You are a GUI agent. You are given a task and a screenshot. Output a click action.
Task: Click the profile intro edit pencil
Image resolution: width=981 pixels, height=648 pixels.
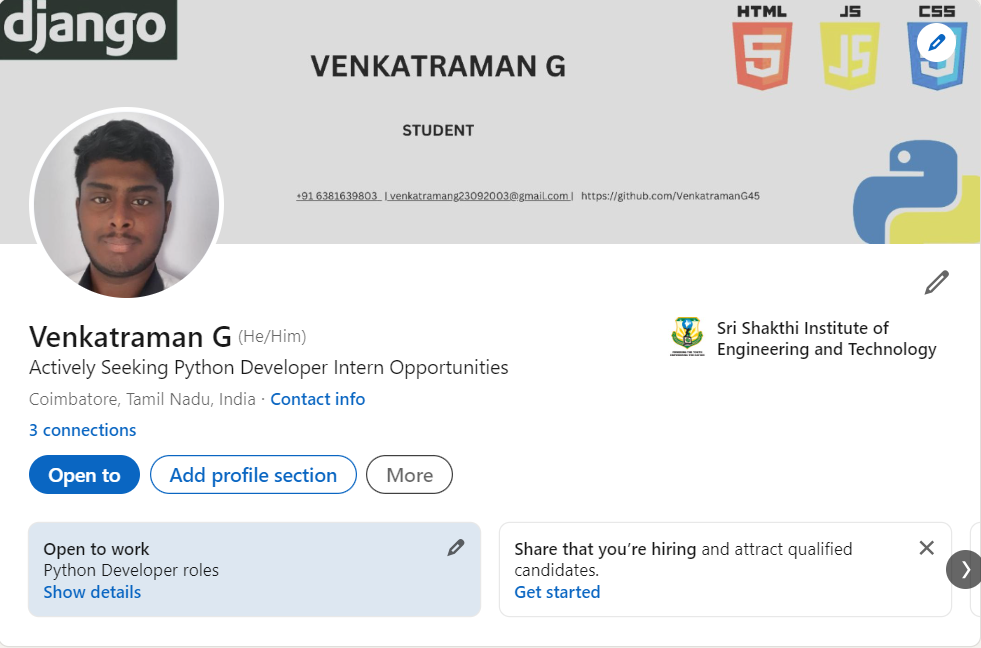(x=936, y=283)
